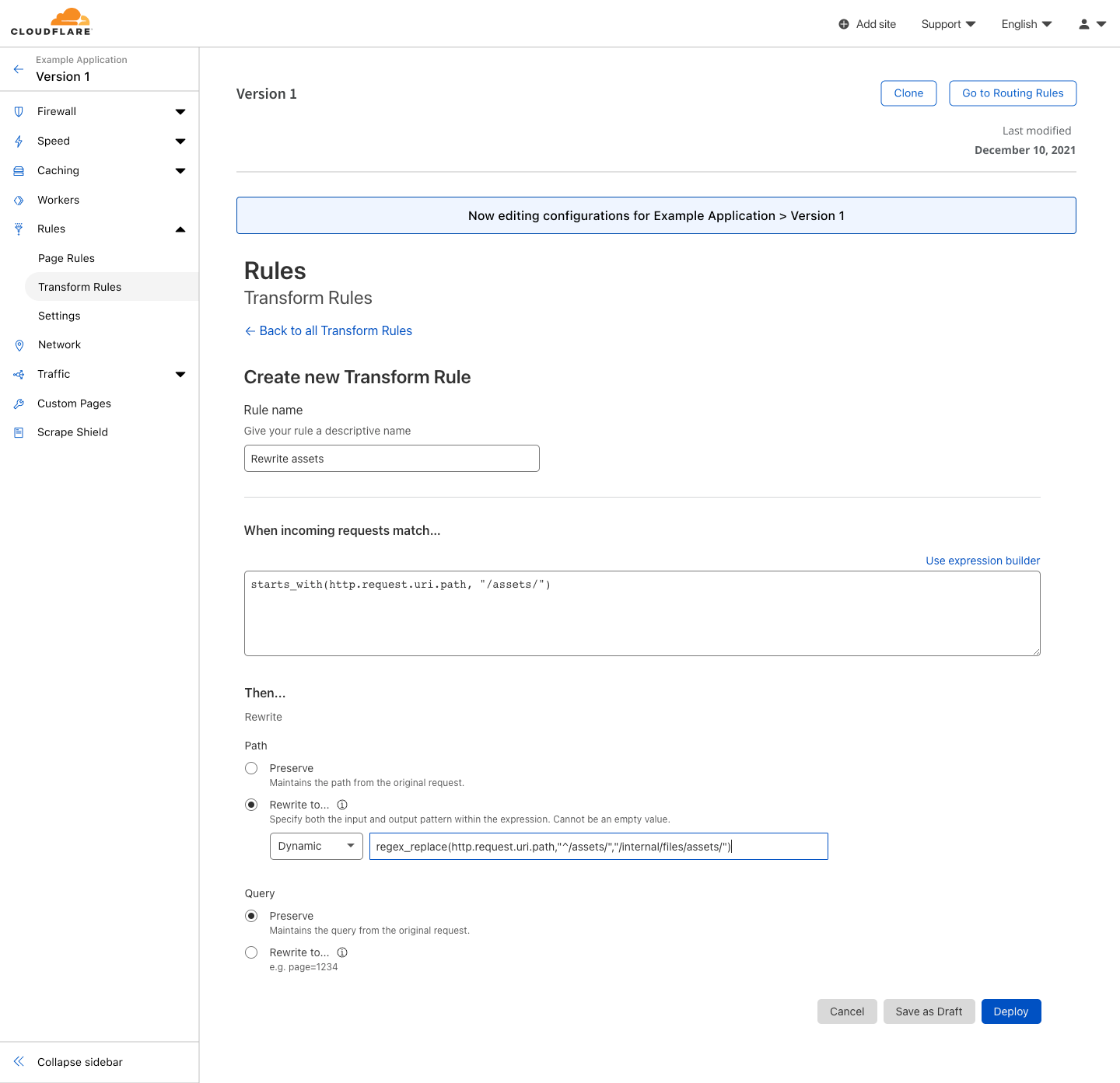Select the Query Rewrite to radio button
Image resolution: width=1120 pixels, height=1083 pixels.
point(251,952)
